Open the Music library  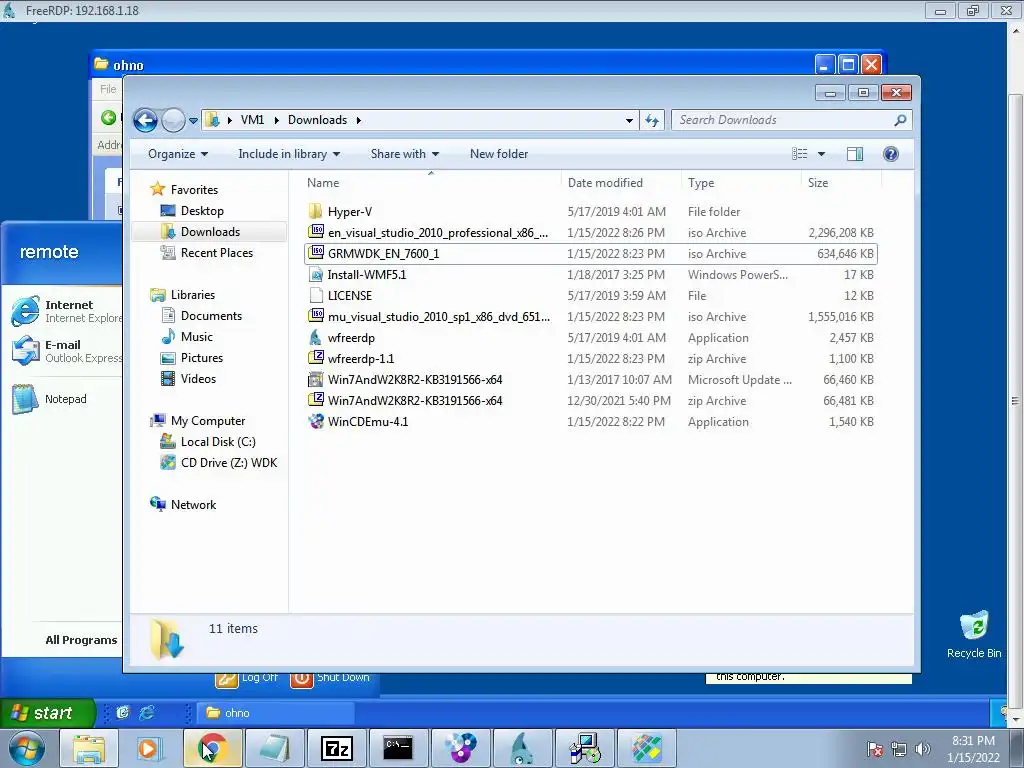[x=197, y=337]
